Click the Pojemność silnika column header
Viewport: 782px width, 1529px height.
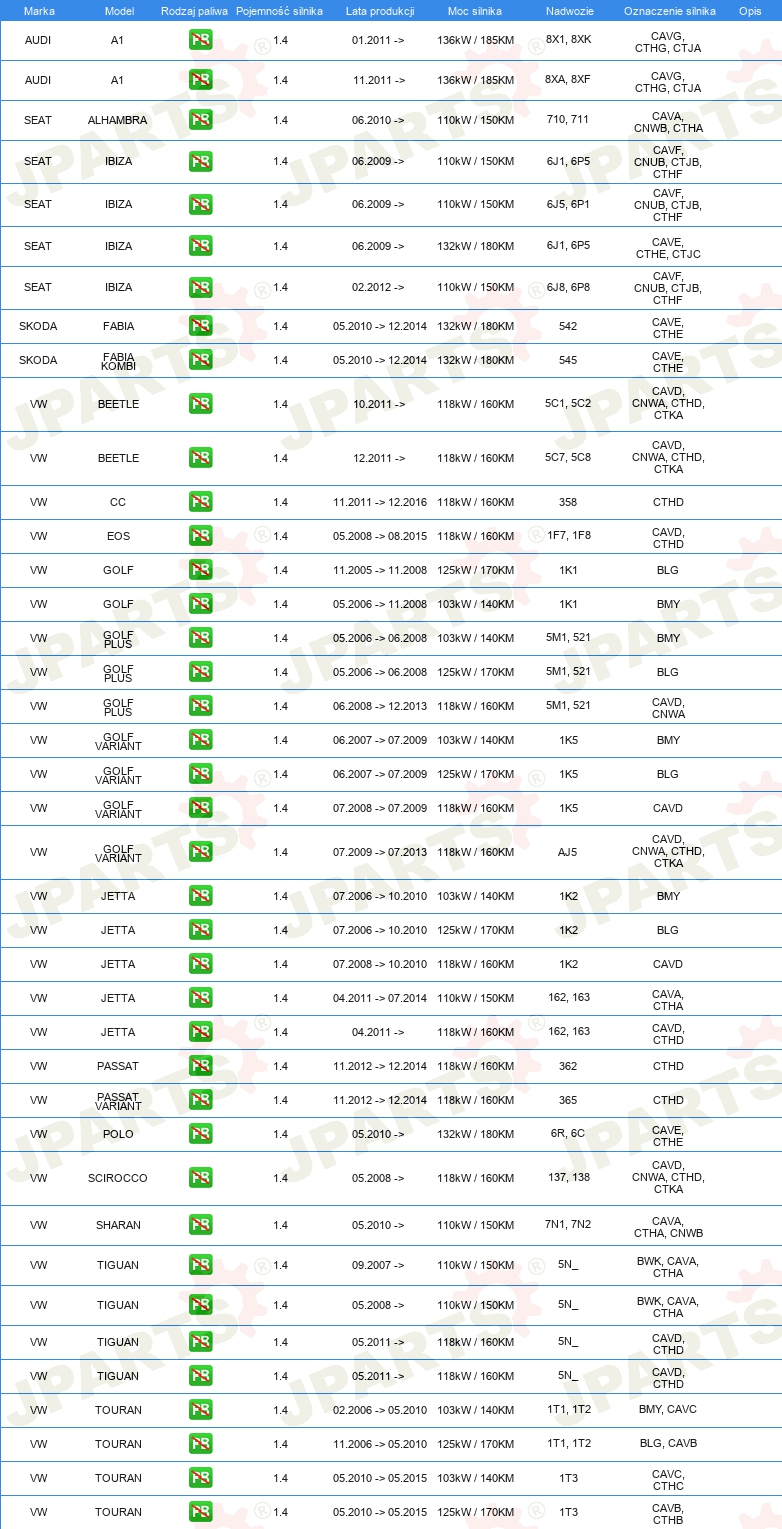click(x=279, y=10)
